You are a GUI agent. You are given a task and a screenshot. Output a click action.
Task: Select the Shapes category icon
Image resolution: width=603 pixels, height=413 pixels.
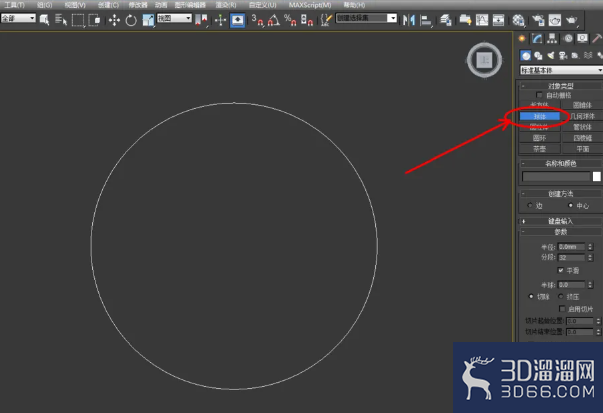point(538,56)
